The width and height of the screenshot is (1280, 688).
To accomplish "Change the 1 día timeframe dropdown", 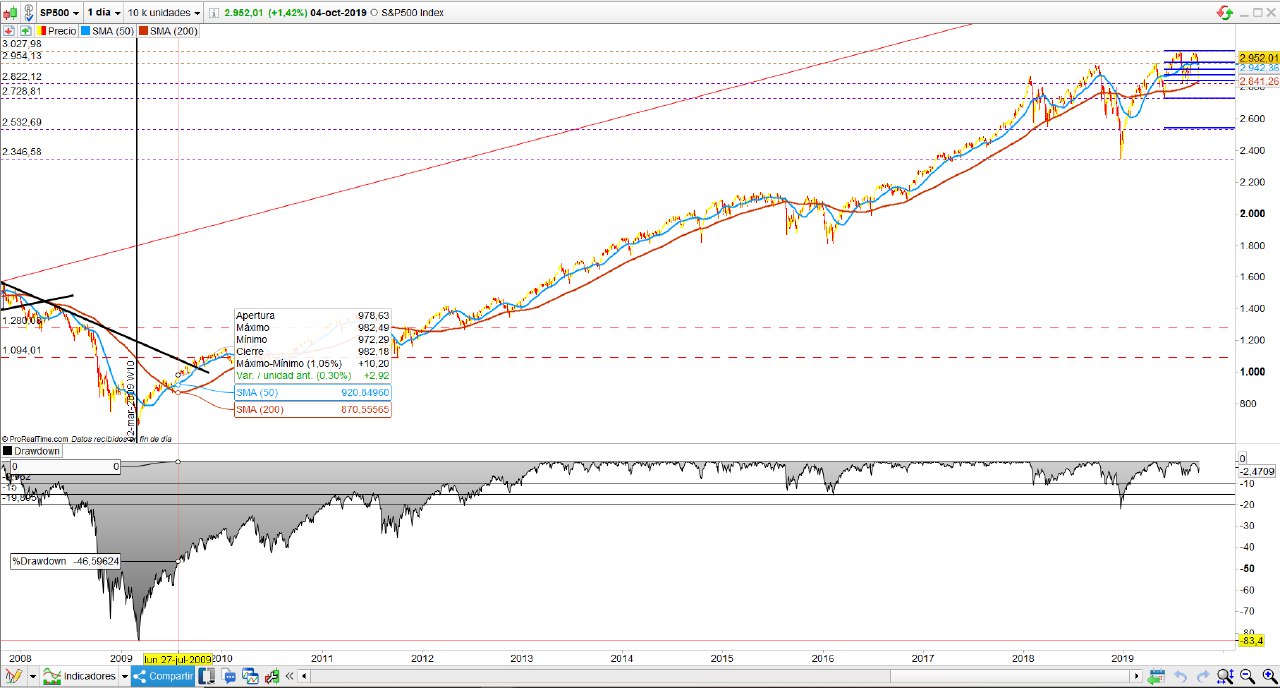I will [104, 12].
